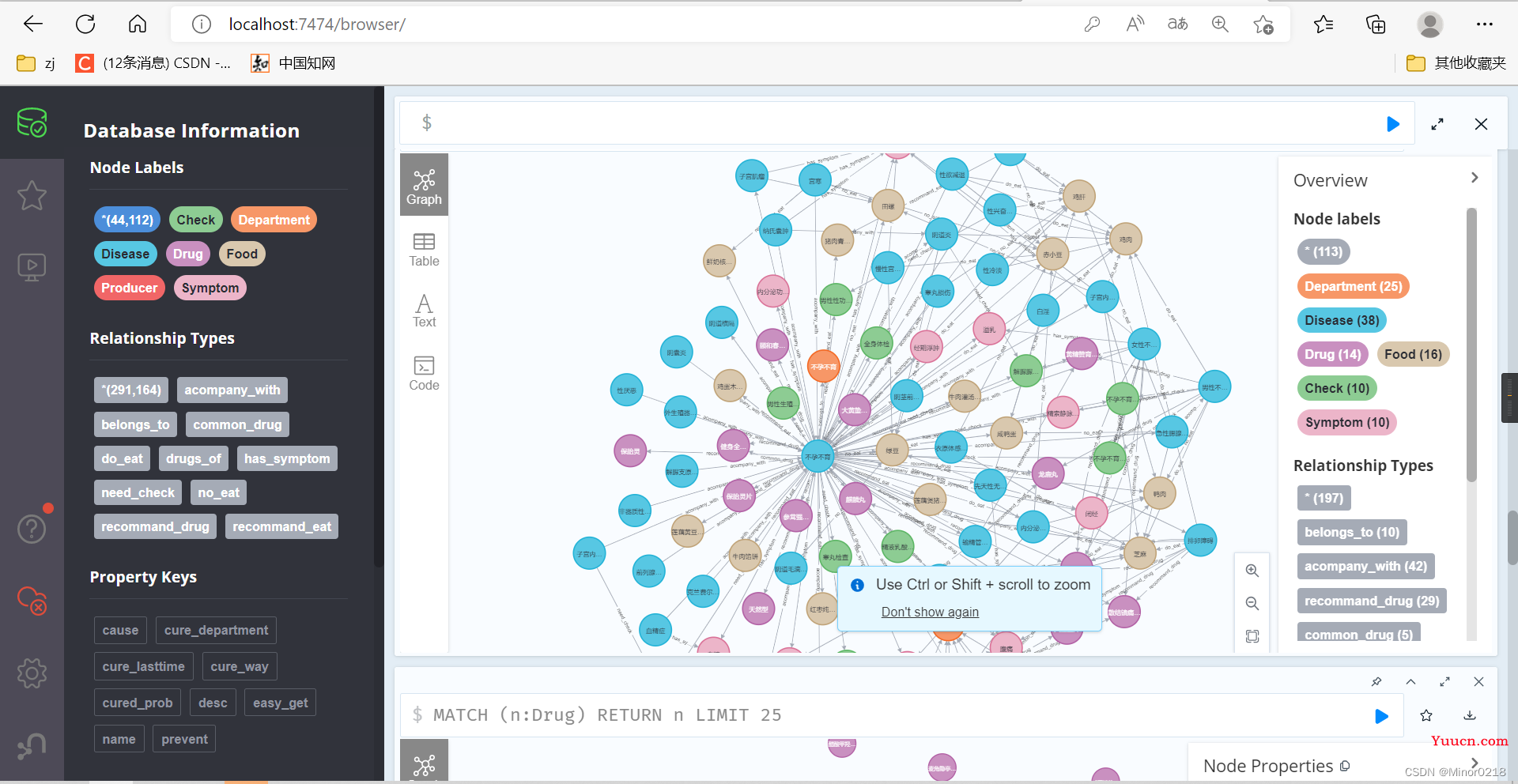This screenshot has width=1518, height=784.
Task: Open the Help question mark icon
Action: pyautogui.click(x=32, y=528)
